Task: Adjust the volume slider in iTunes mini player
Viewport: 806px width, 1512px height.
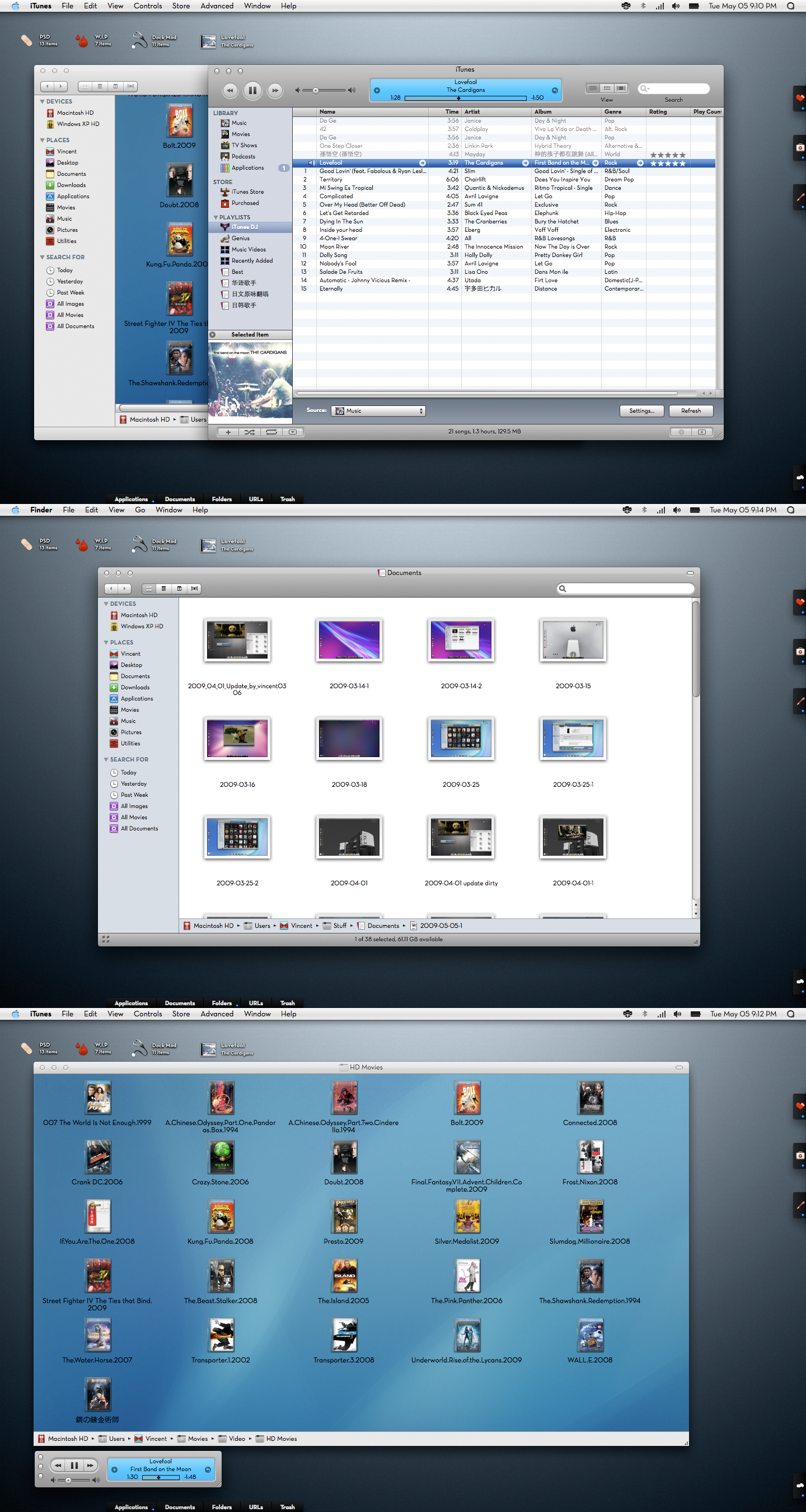Action: click(x=74, y=1480)
